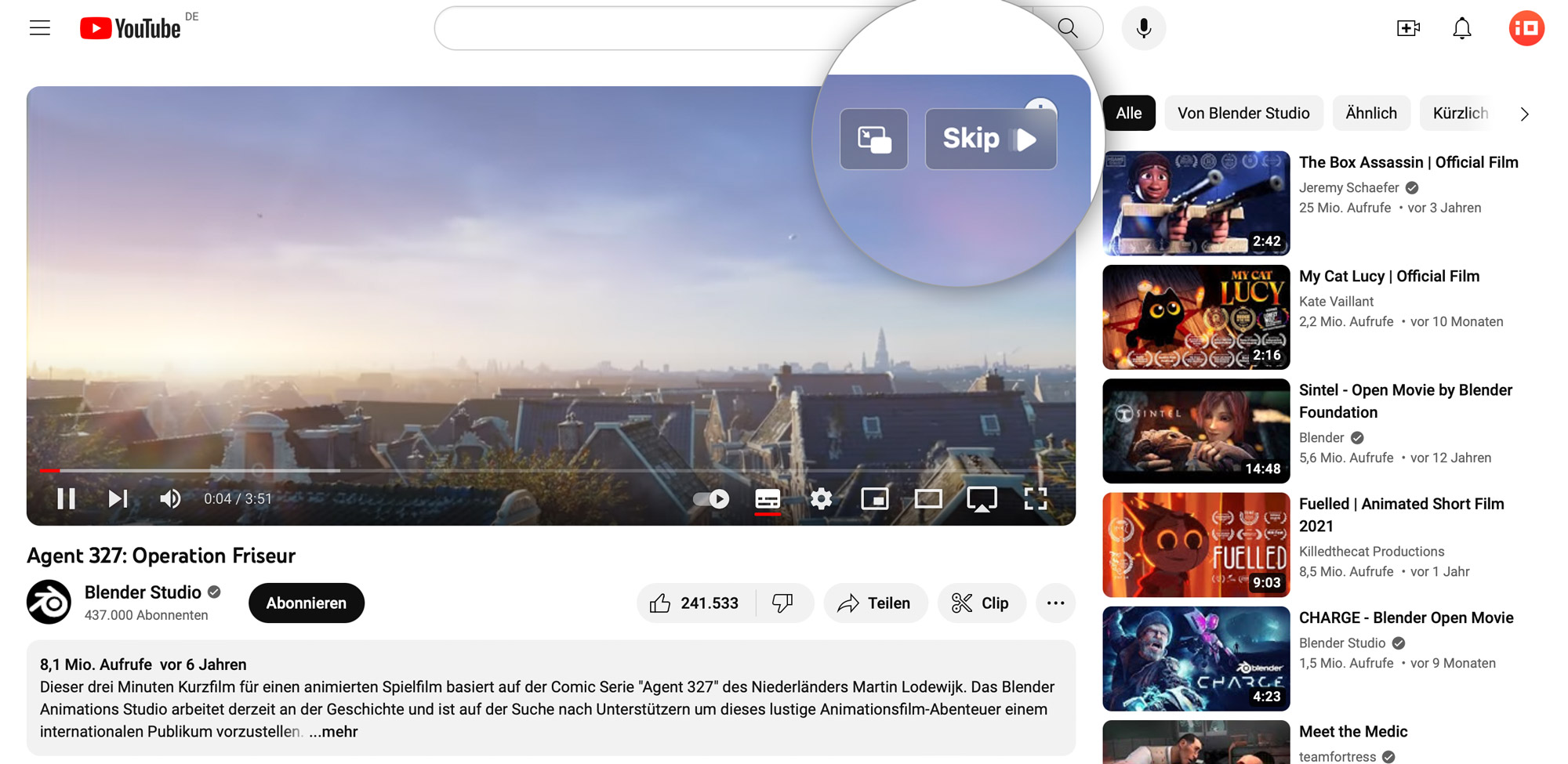
Task: Skip to the next video
Action: pyautogui.click(x=118, y=499)
